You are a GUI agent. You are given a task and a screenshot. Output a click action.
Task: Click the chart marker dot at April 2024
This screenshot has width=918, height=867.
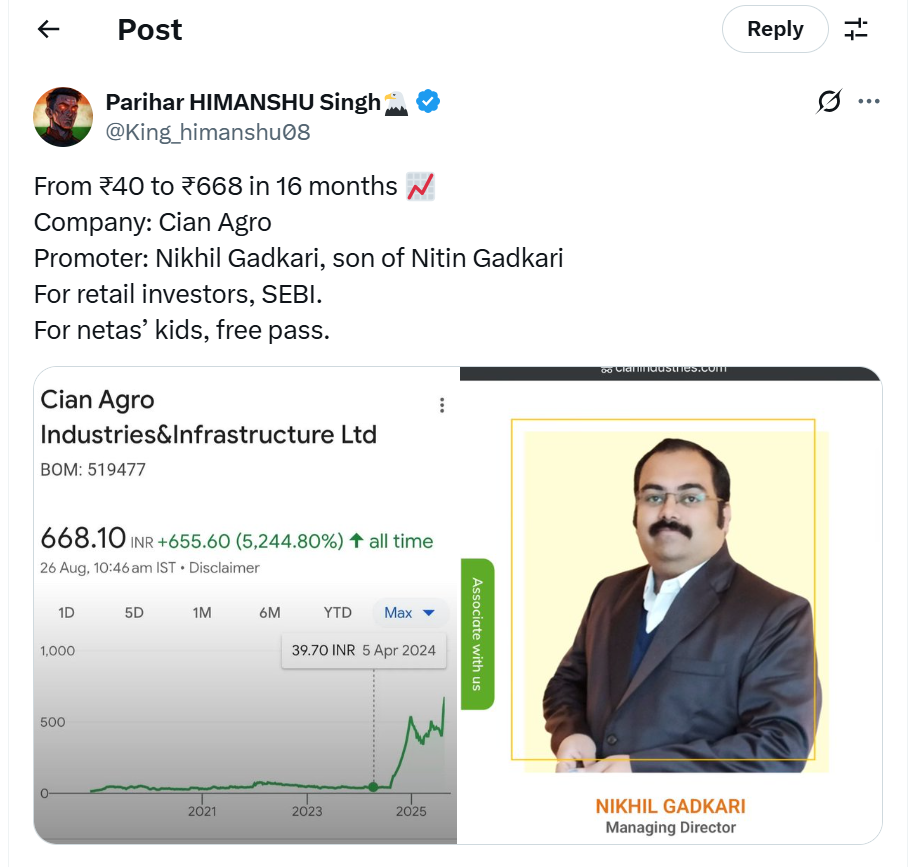[373, 787]
